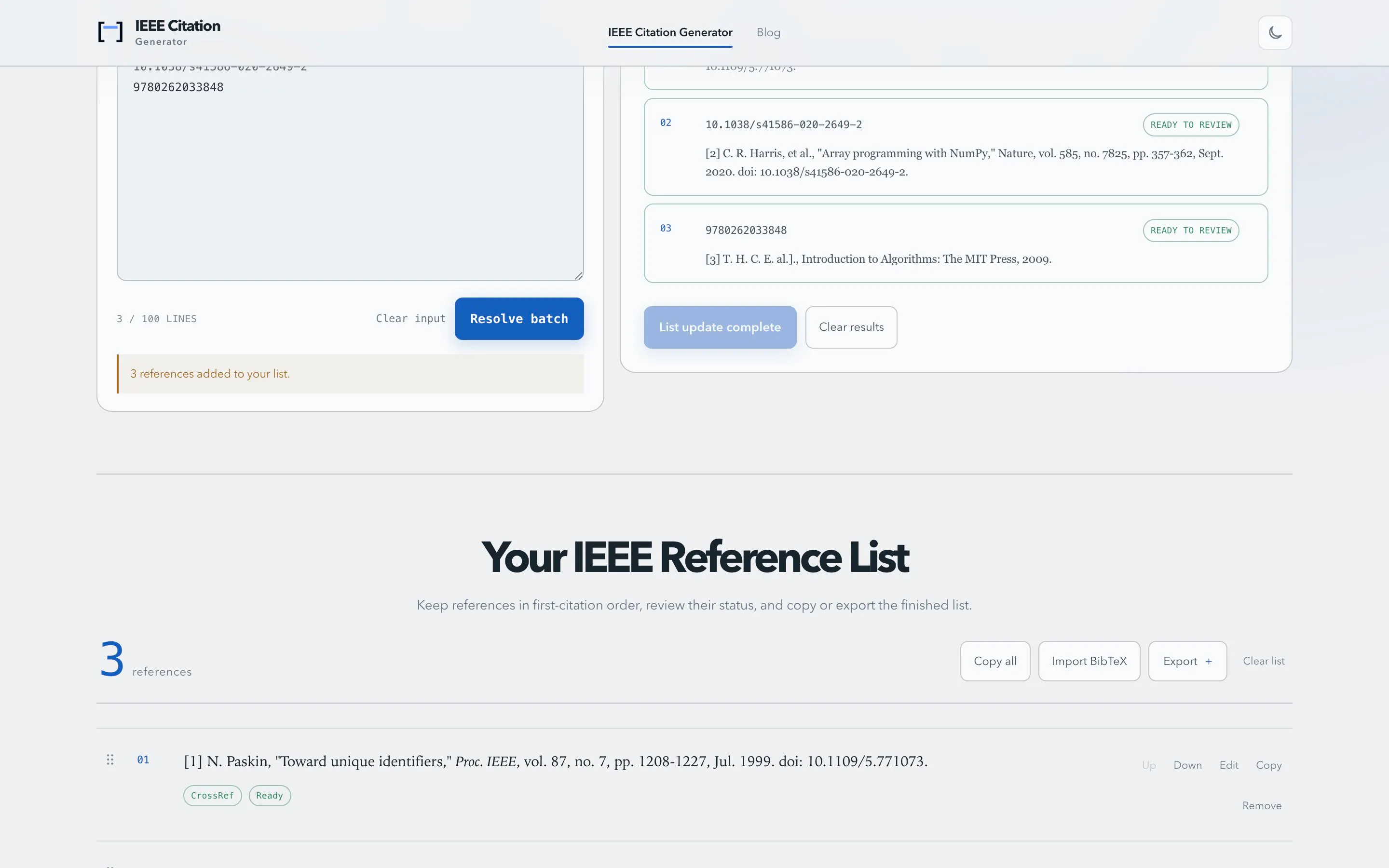Click Clear input link

[x=410, y=319]
